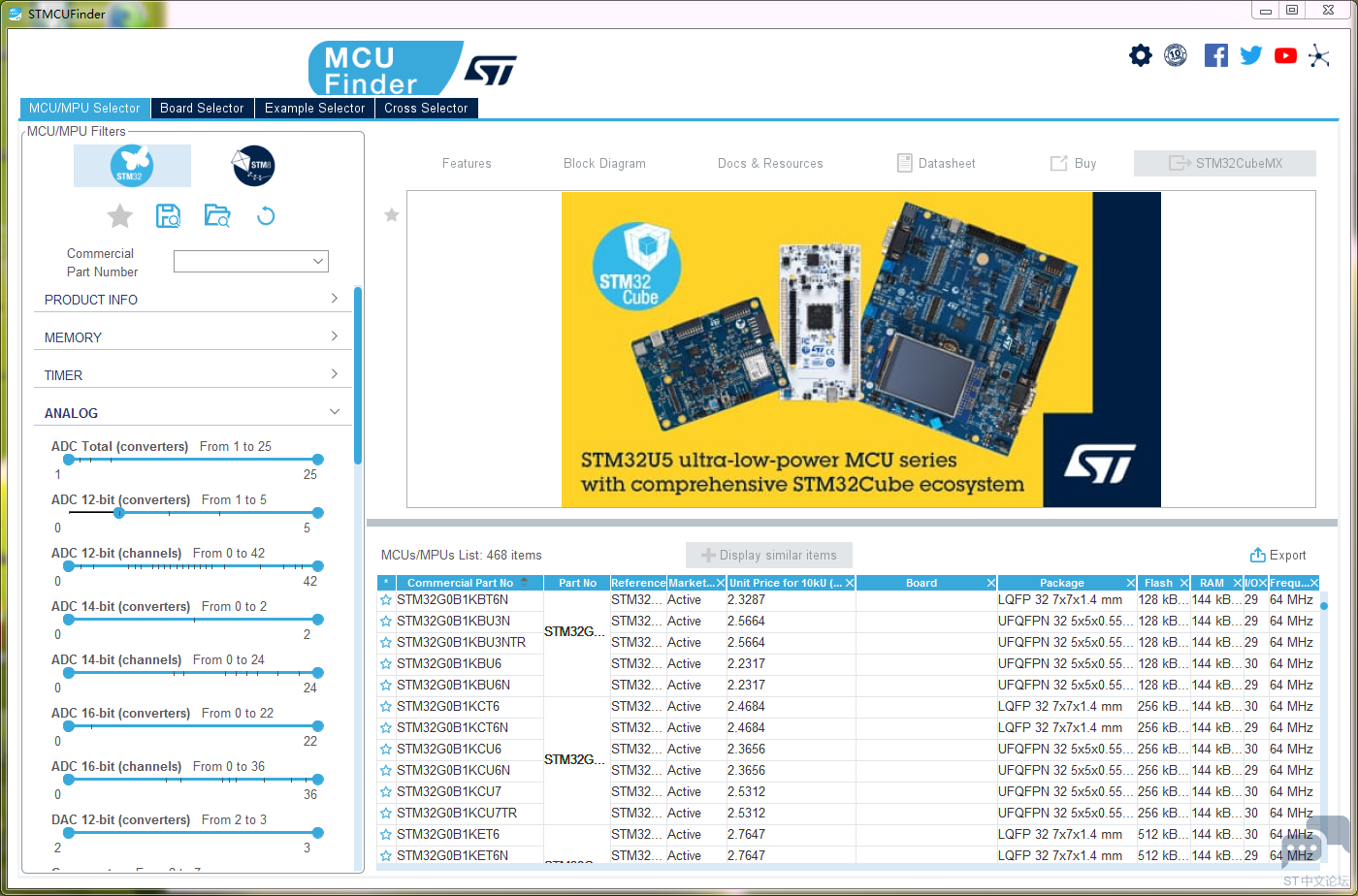
Task: Open the settings gear icon
Action: pyautogui.click(x=1141, y=55)
